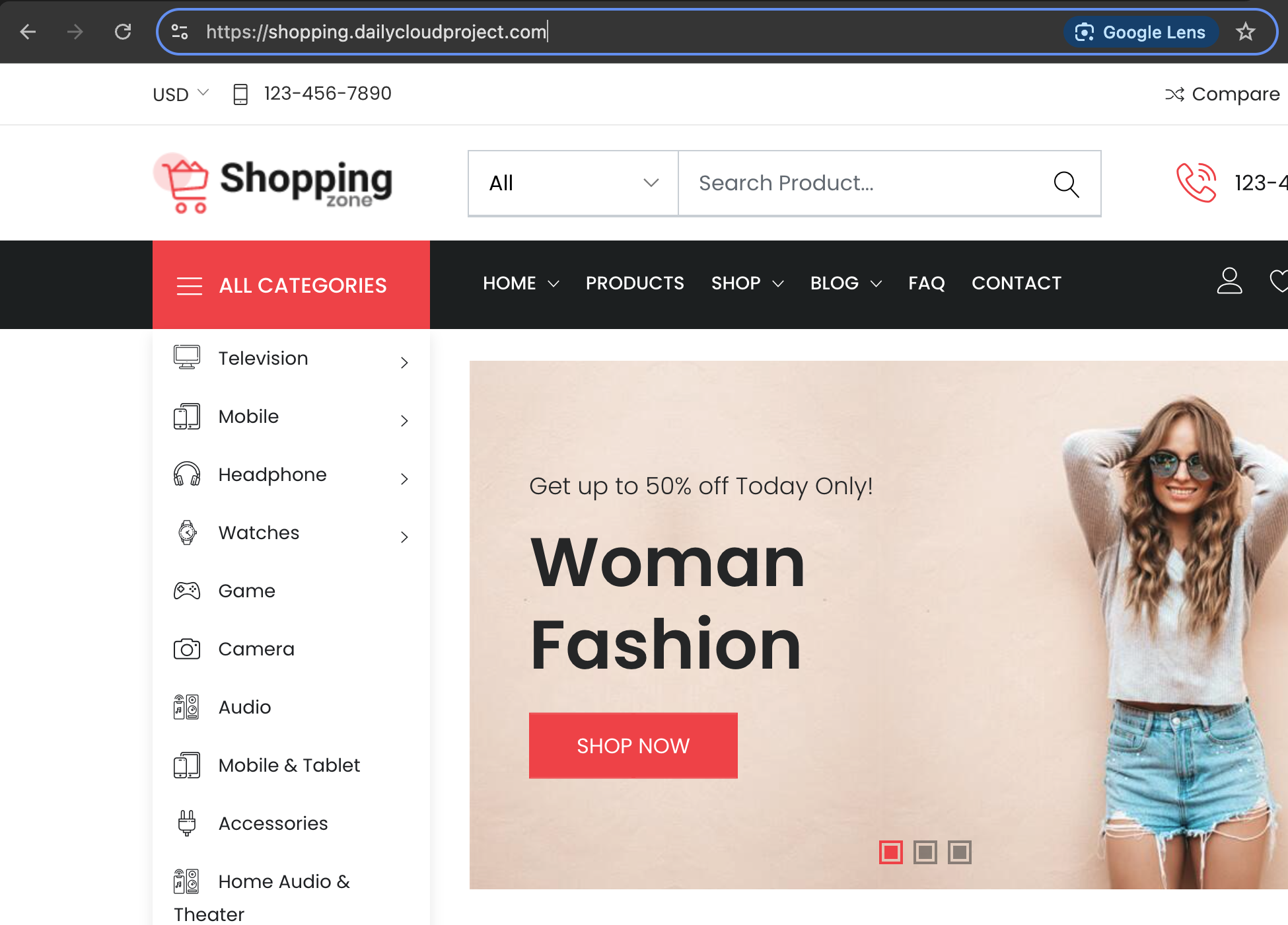Expand the Watches submenu arrow

(x=404, y=536)
